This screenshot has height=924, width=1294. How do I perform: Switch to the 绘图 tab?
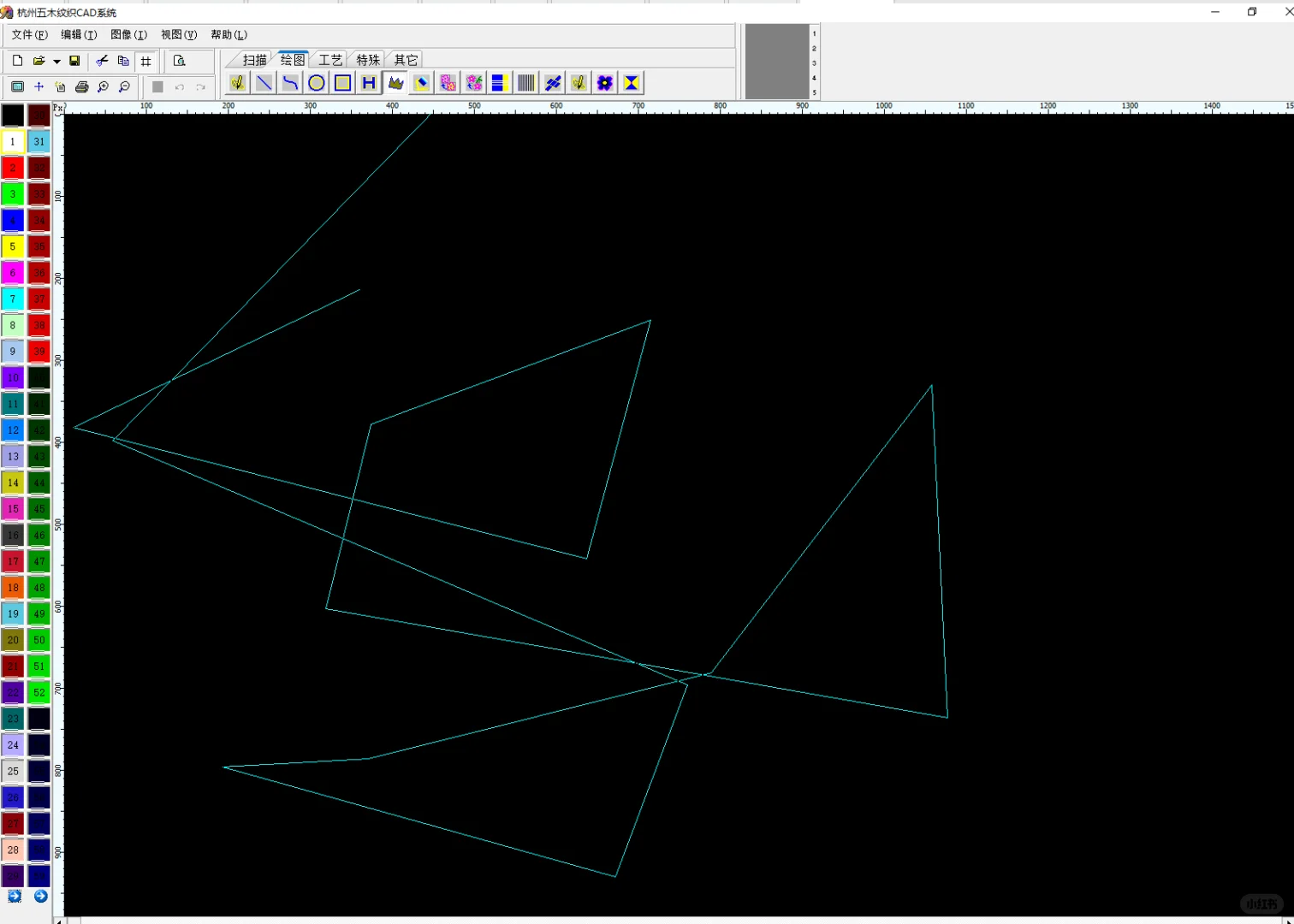click(292, 60)
